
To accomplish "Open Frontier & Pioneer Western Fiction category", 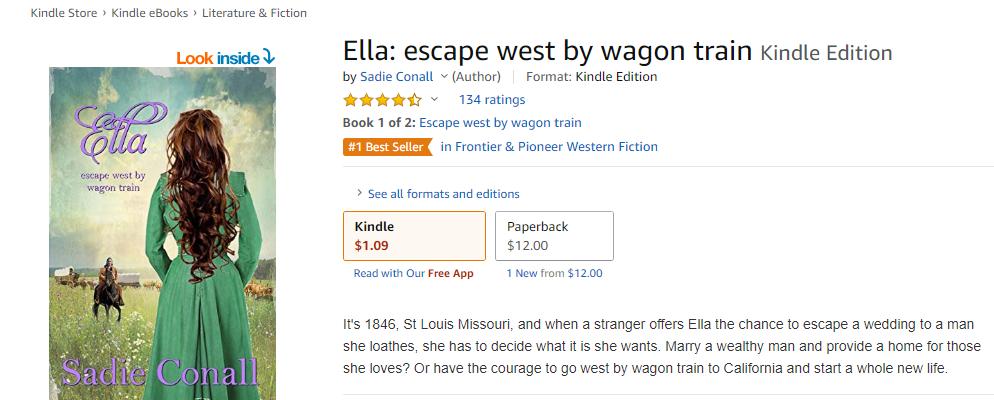I will (549, 147).
